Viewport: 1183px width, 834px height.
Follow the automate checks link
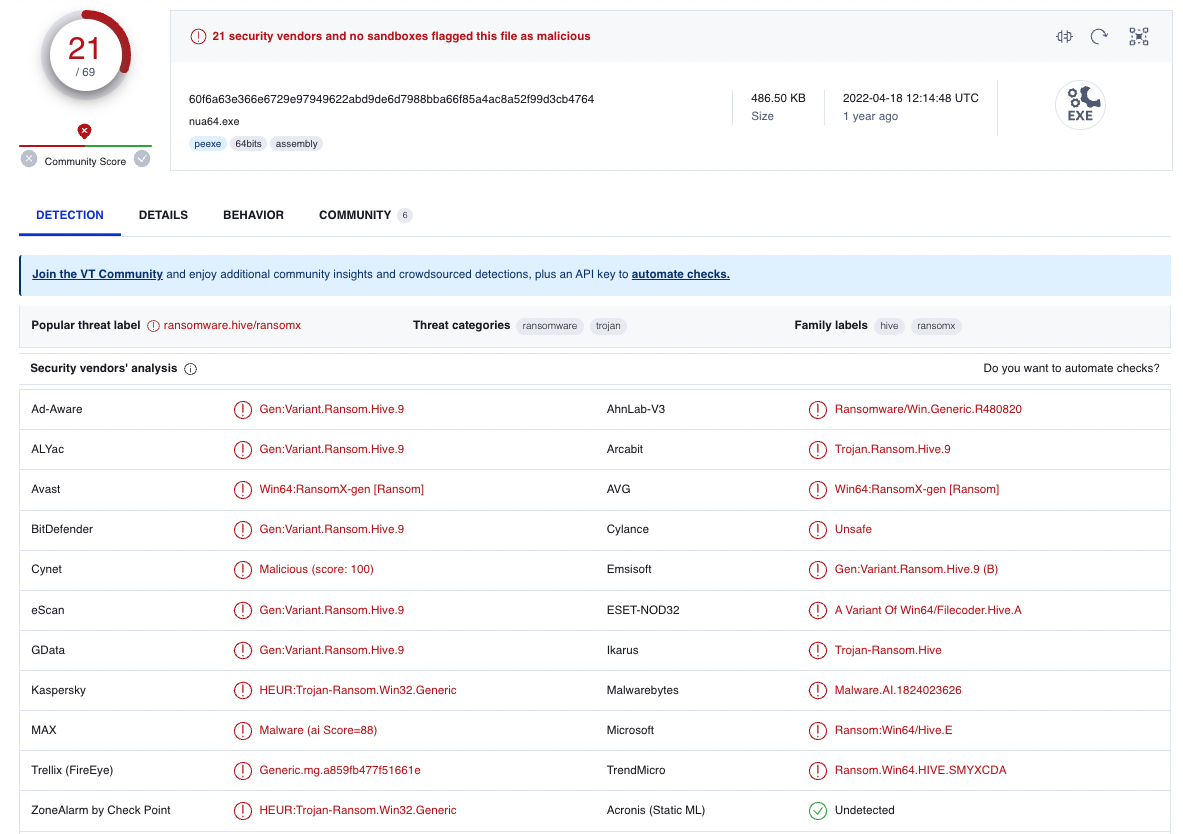tap(681, 274)
